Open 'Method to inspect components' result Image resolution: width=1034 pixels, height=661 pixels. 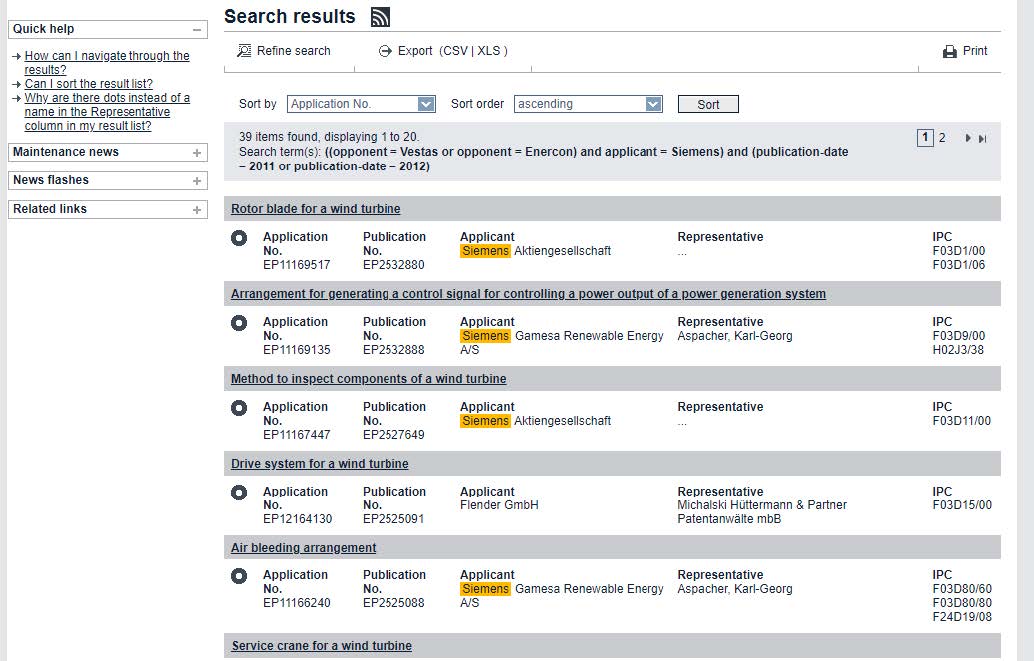(x=369, y=379)
